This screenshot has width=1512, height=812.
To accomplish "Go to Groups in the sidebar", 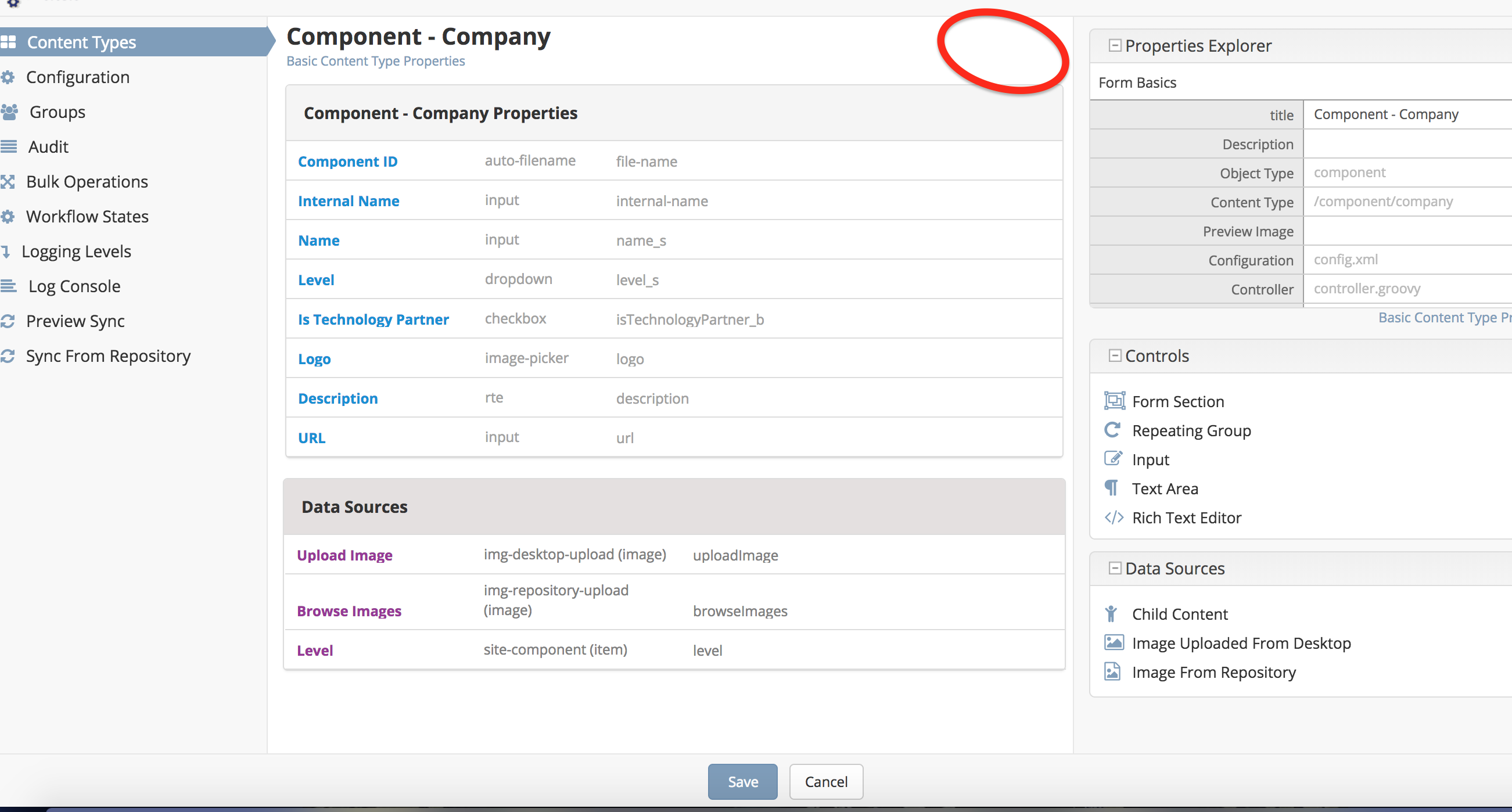I will pyautogui.click(x=57, y=112).
